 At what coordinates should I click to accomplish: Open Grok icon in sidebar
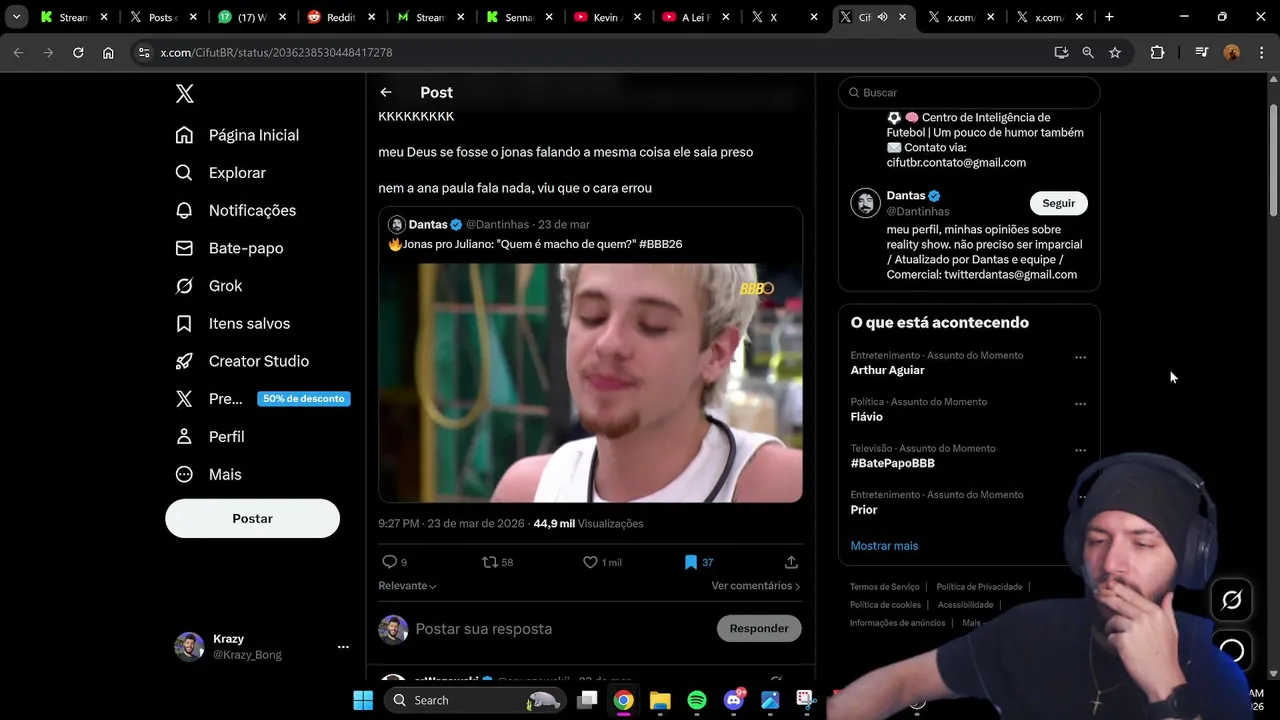[x=184, y=286]
